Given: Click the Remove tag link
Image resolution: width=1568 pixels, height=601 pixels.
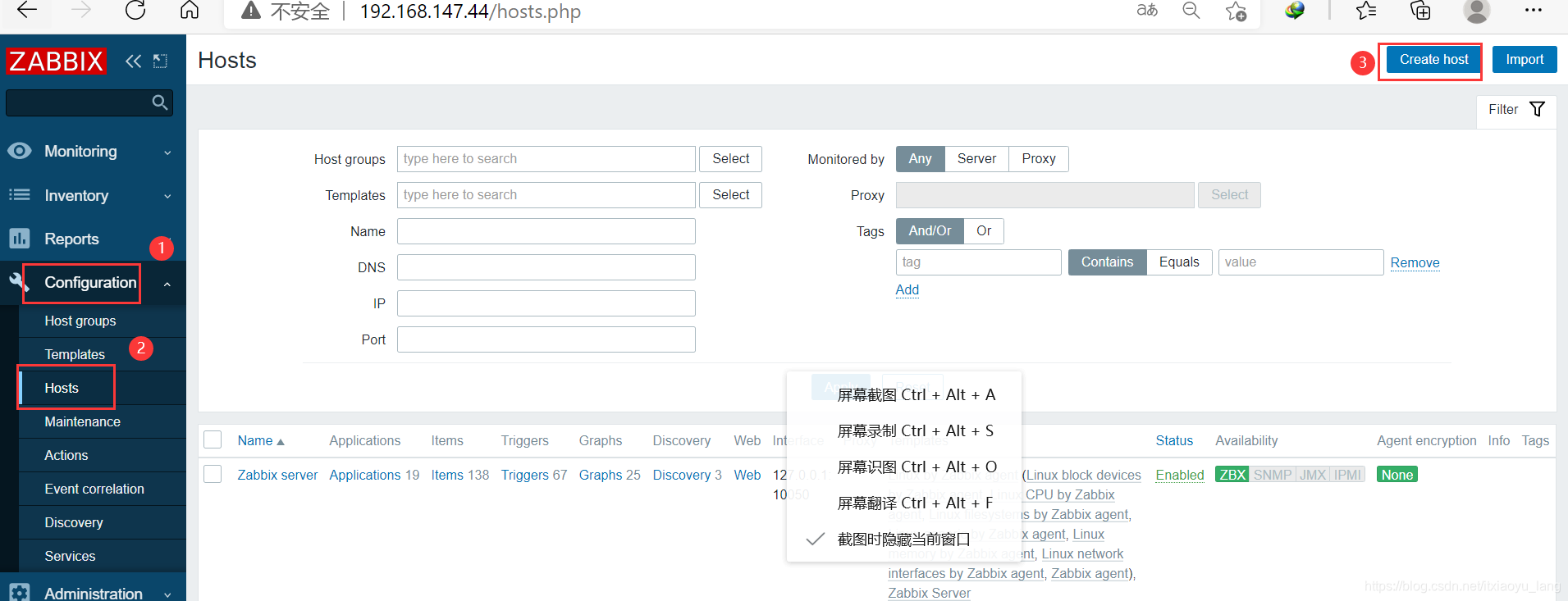Looking at the screenshot, I should (x=1415, y=262).
